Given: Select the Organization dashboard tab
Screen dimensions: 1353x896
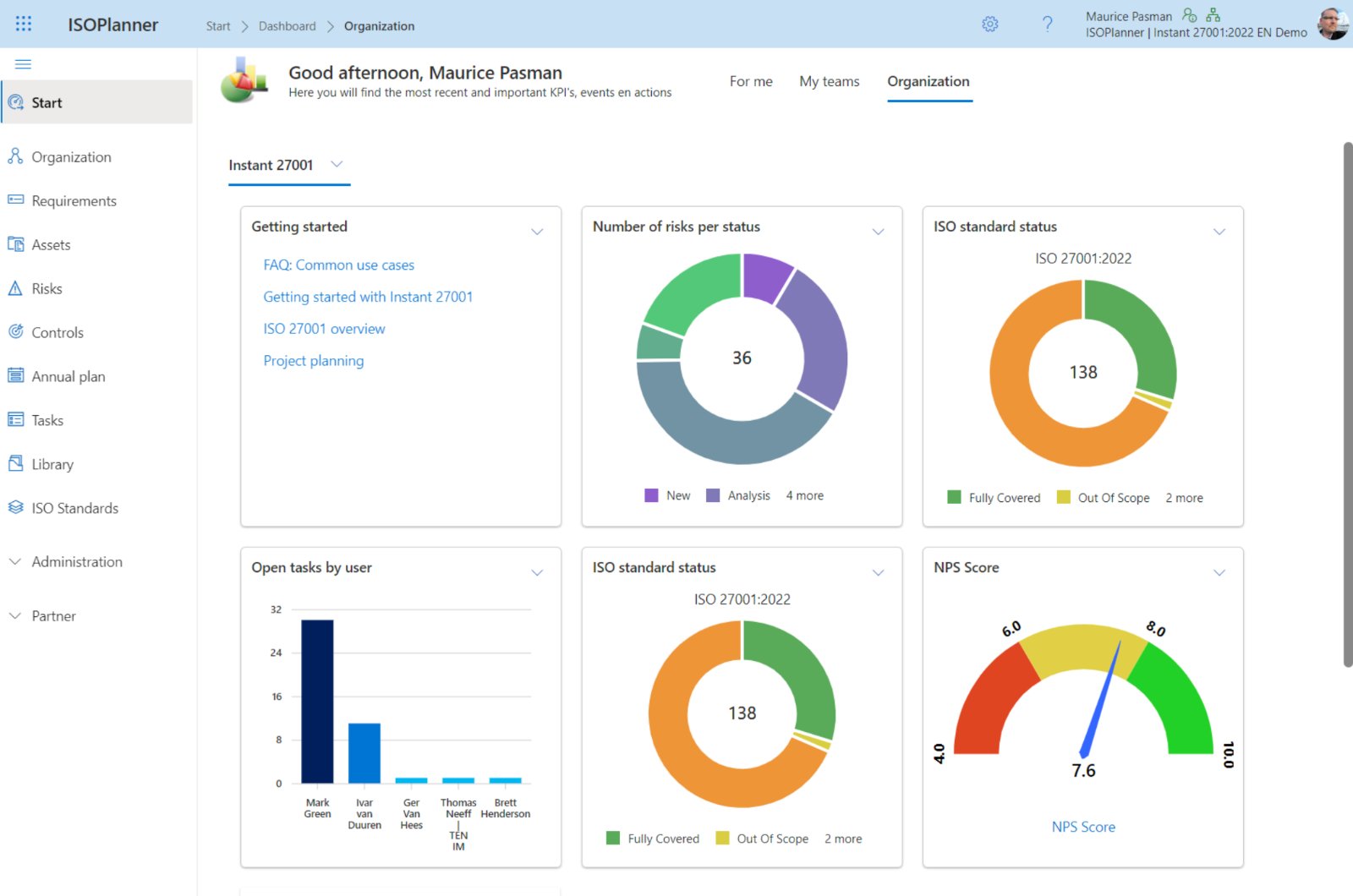Looking at the screenshot, I should [x=928, y=81].
